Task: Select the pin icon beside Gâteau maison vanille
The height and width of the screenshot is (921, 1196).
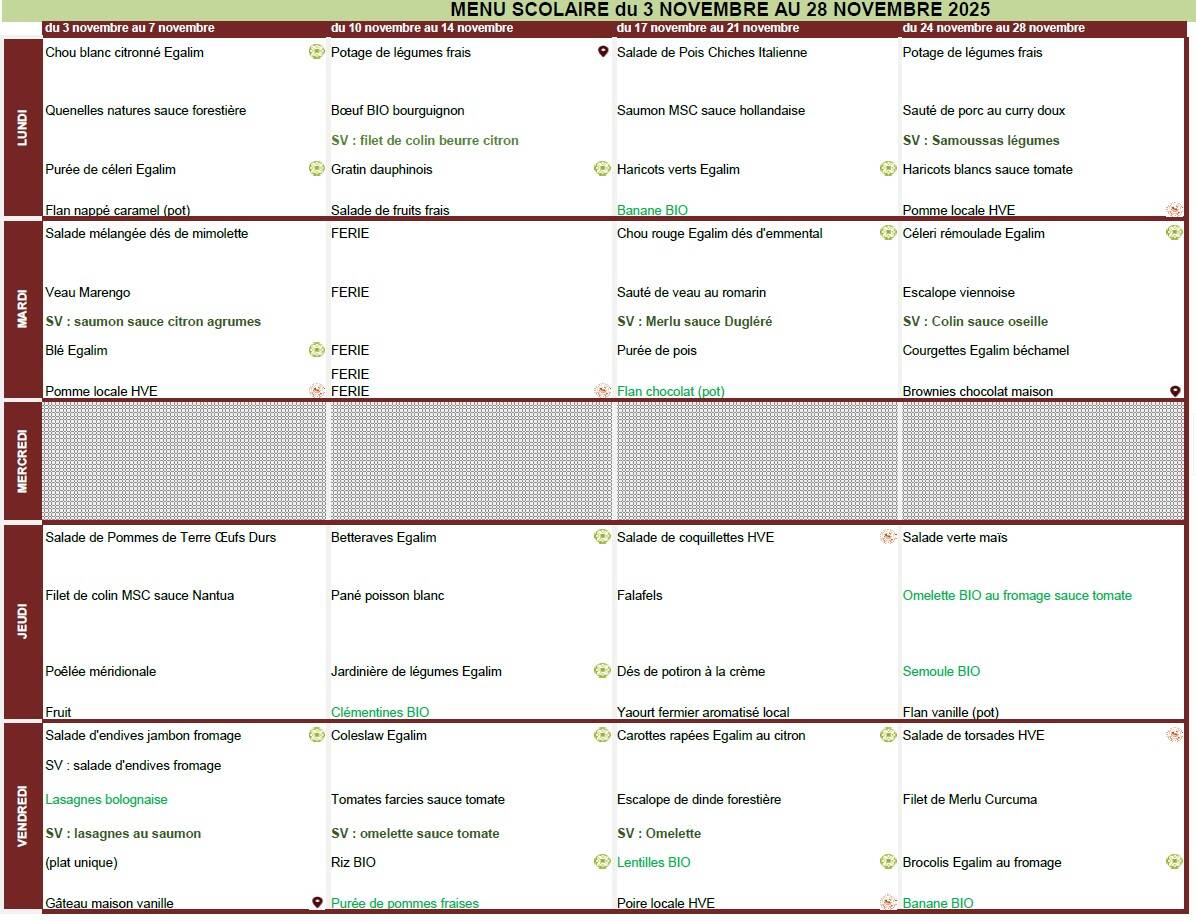Action: click(317, 902)
